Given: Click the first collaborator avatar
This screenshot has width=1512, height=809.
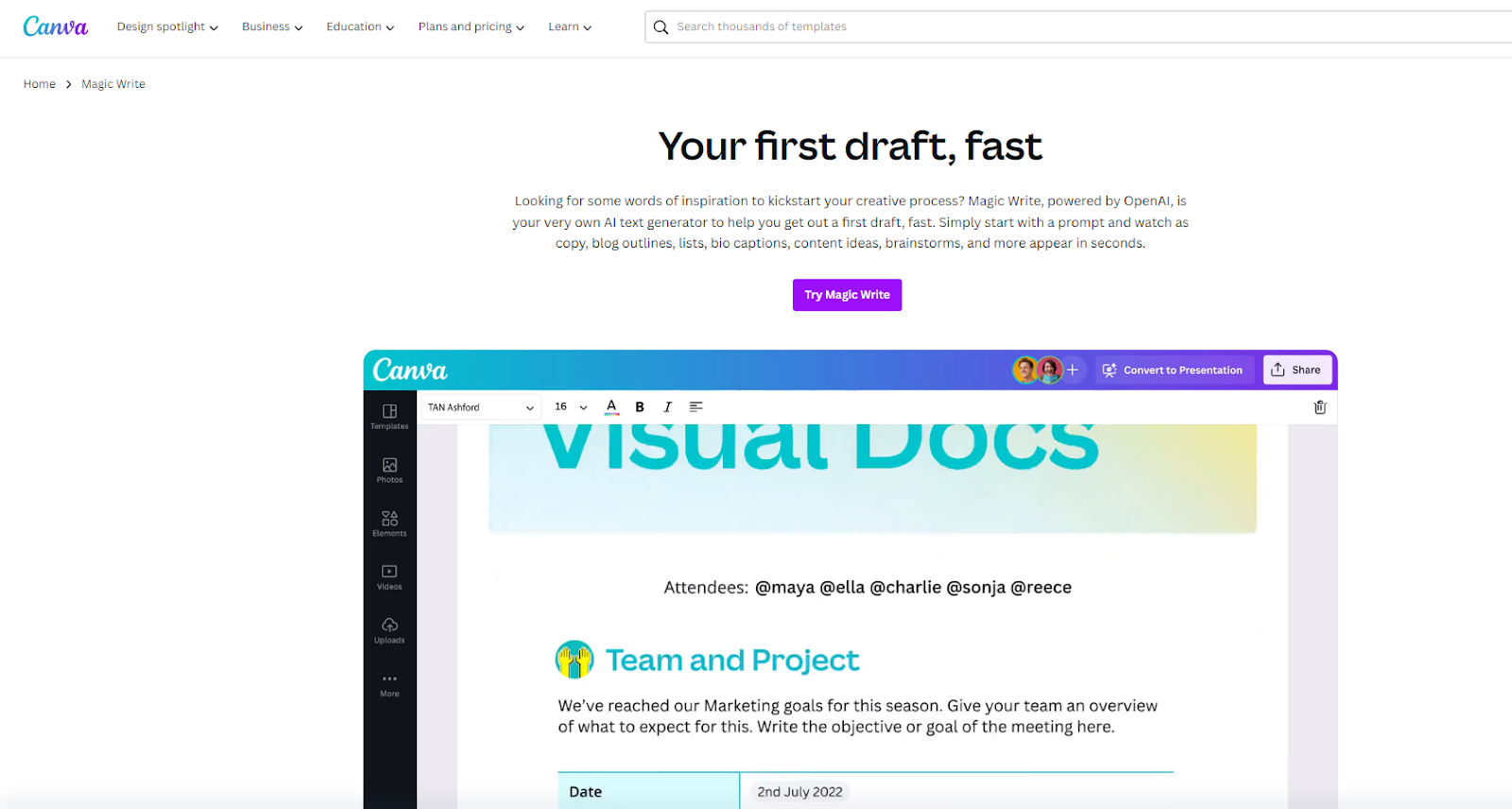Looking at the screenshot, I should (1025, 370).
